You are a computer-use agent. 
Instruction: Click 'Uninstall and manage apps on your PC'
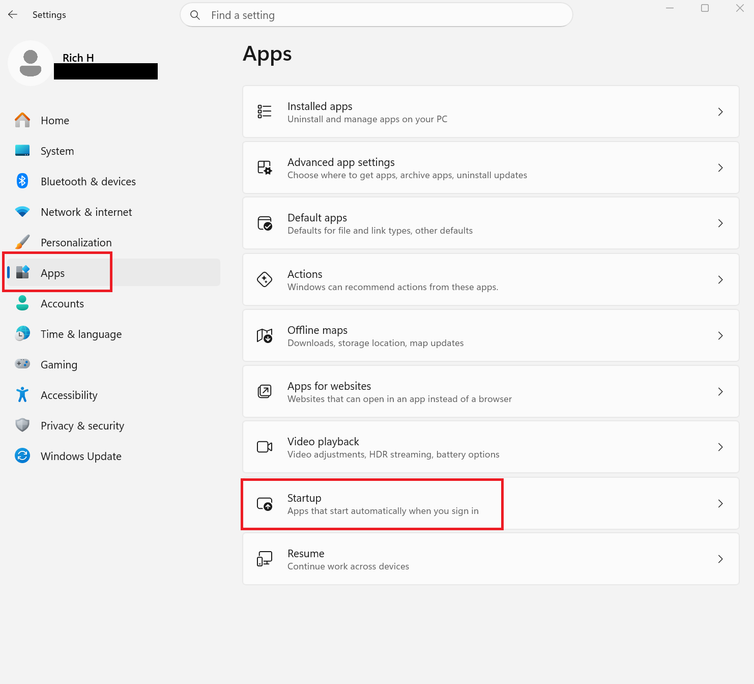coord(367,119)
